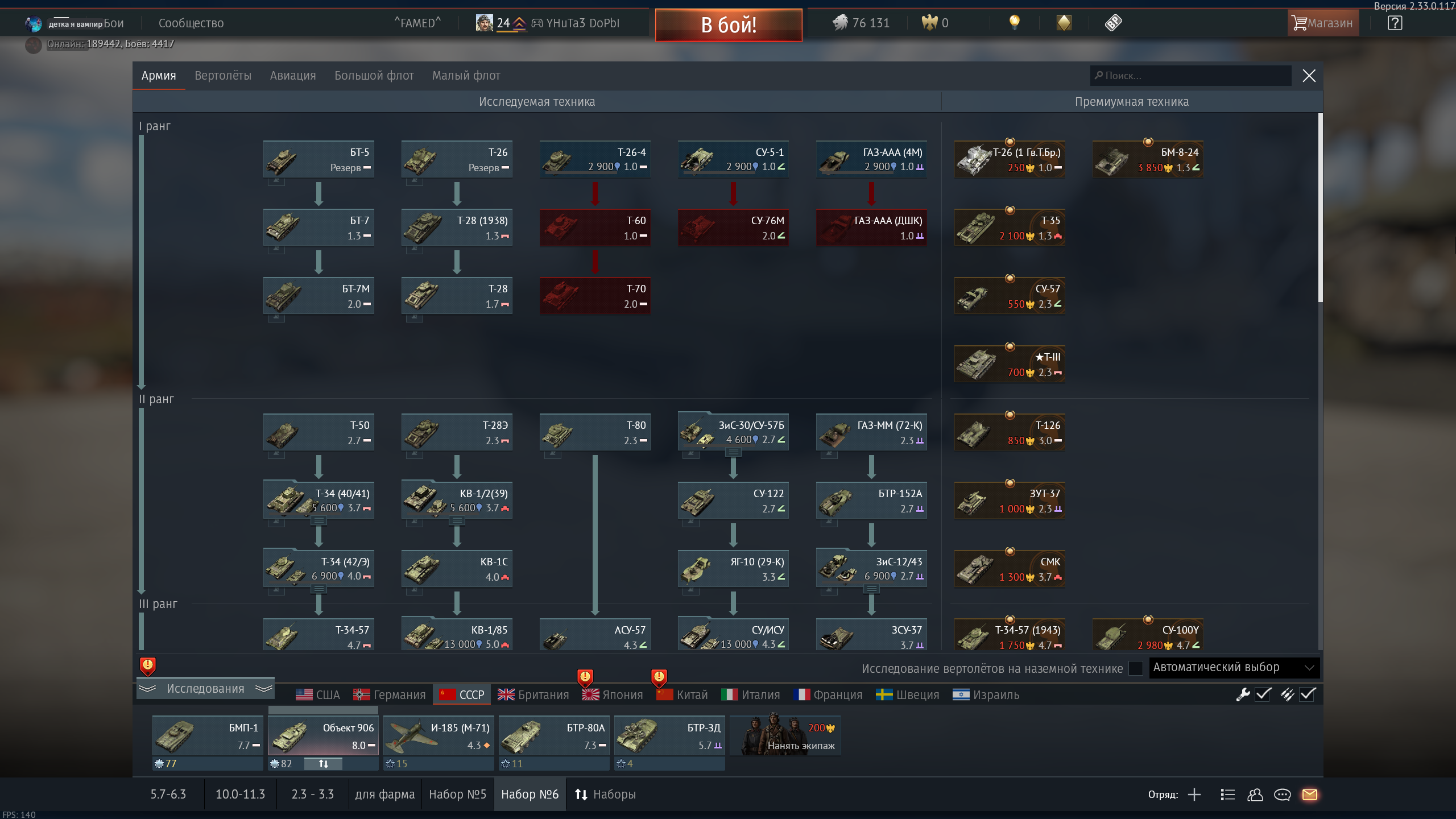Select the БМ-8-24 premium vehicle card
1456x819 pixels.
(1148, 159)
